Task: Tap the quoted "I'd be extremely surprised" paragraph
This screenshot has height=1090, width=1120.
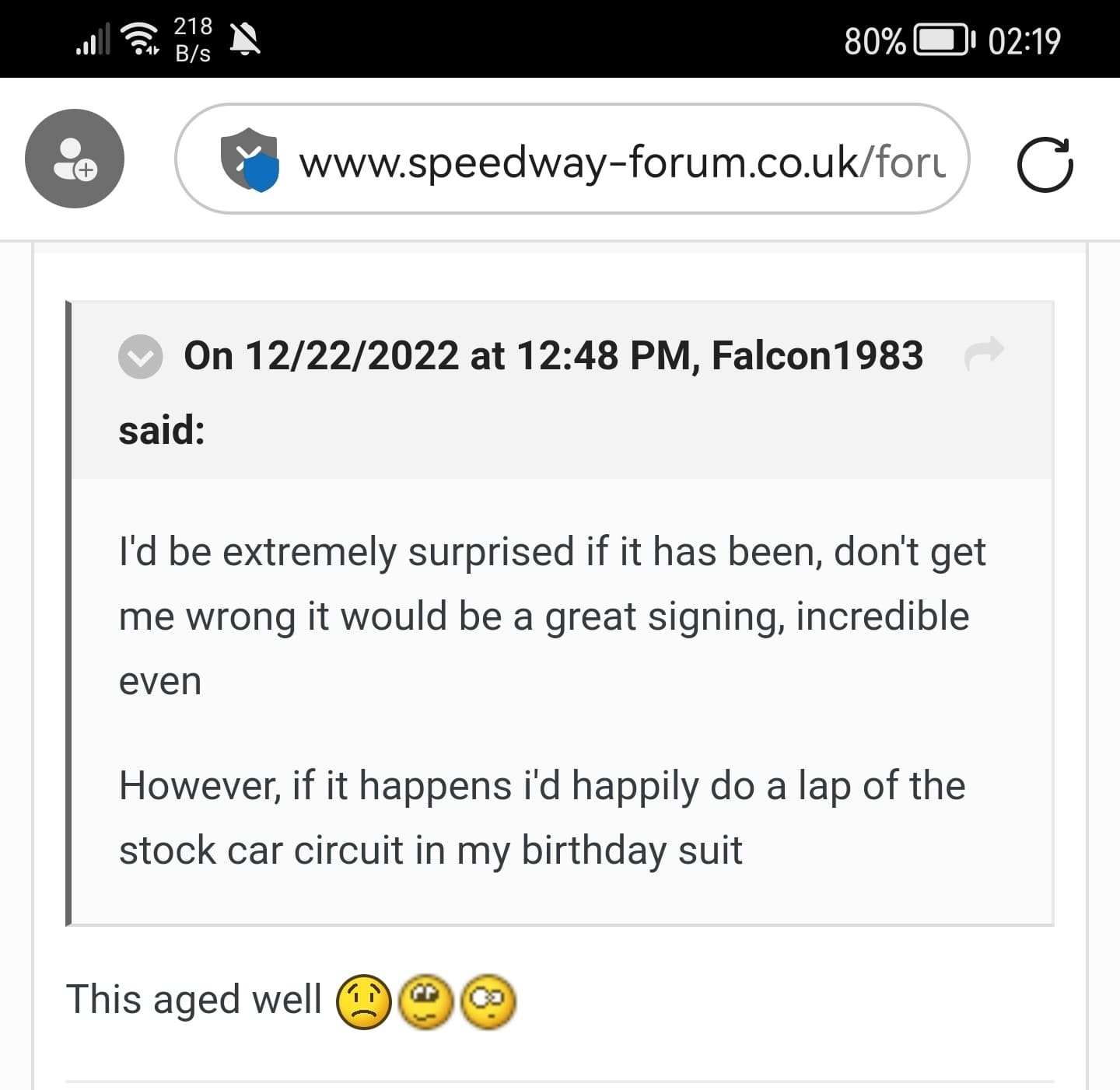Action: point(551,616)
